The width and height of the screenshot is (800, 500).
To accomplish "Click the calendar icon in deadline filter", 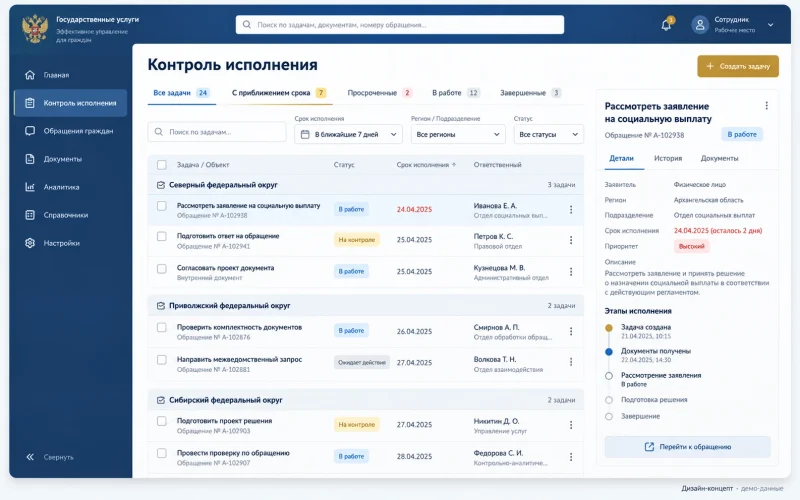I will point(305,135).
